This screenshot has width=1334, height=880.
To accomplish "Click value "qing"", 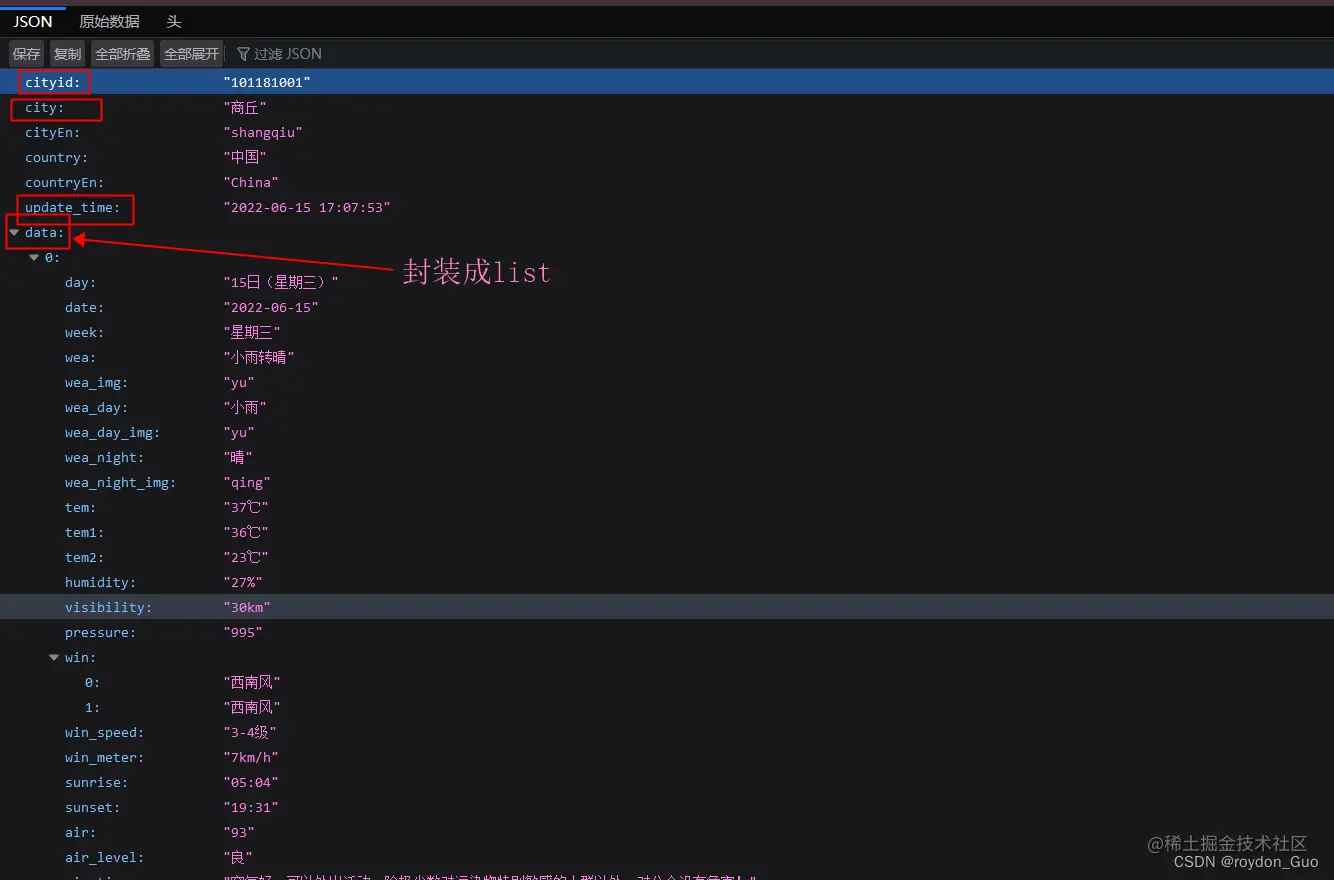I will point(247,482).
